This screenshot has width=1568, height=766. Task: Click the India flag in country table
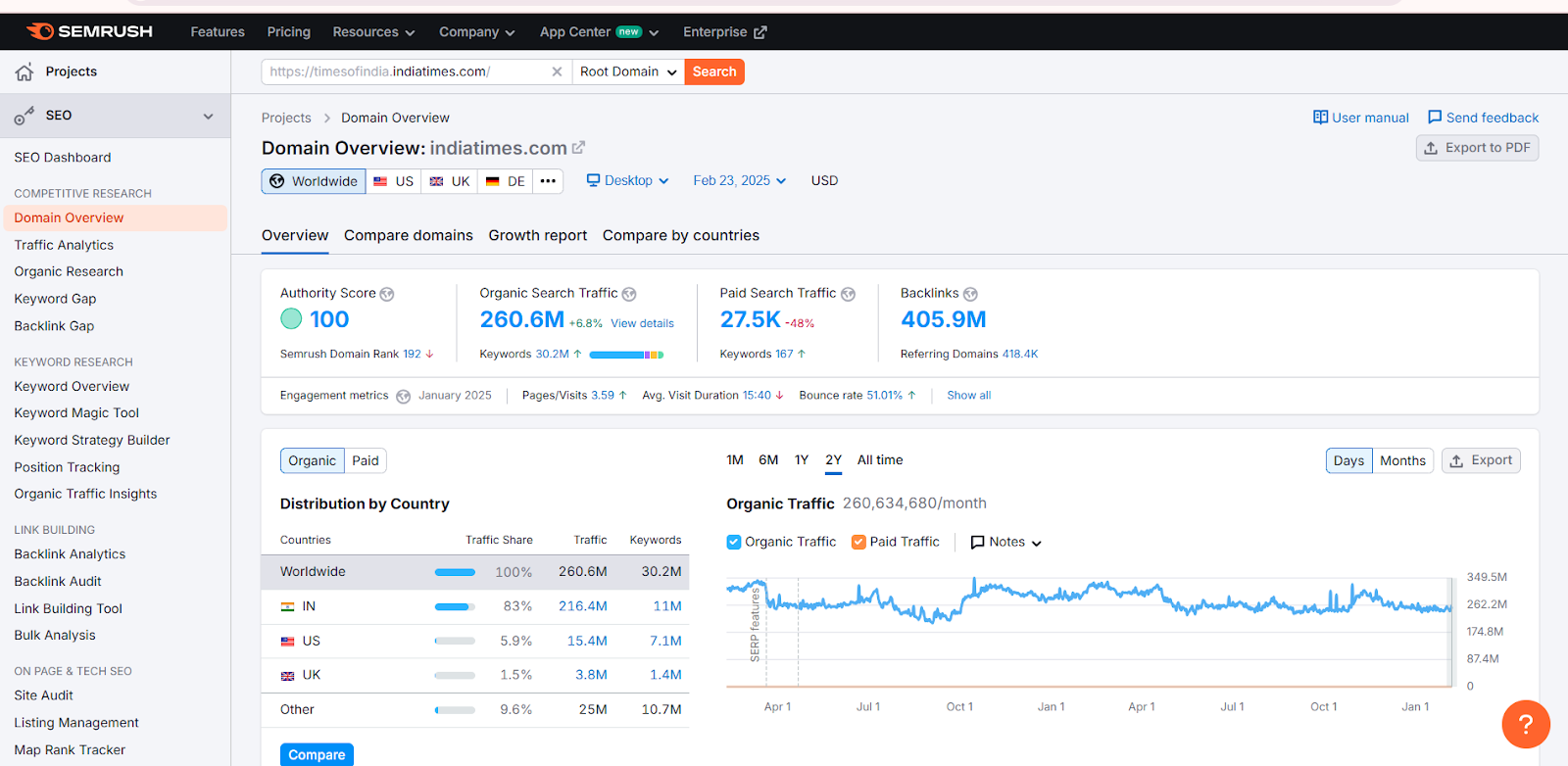[x=287, y=606]
